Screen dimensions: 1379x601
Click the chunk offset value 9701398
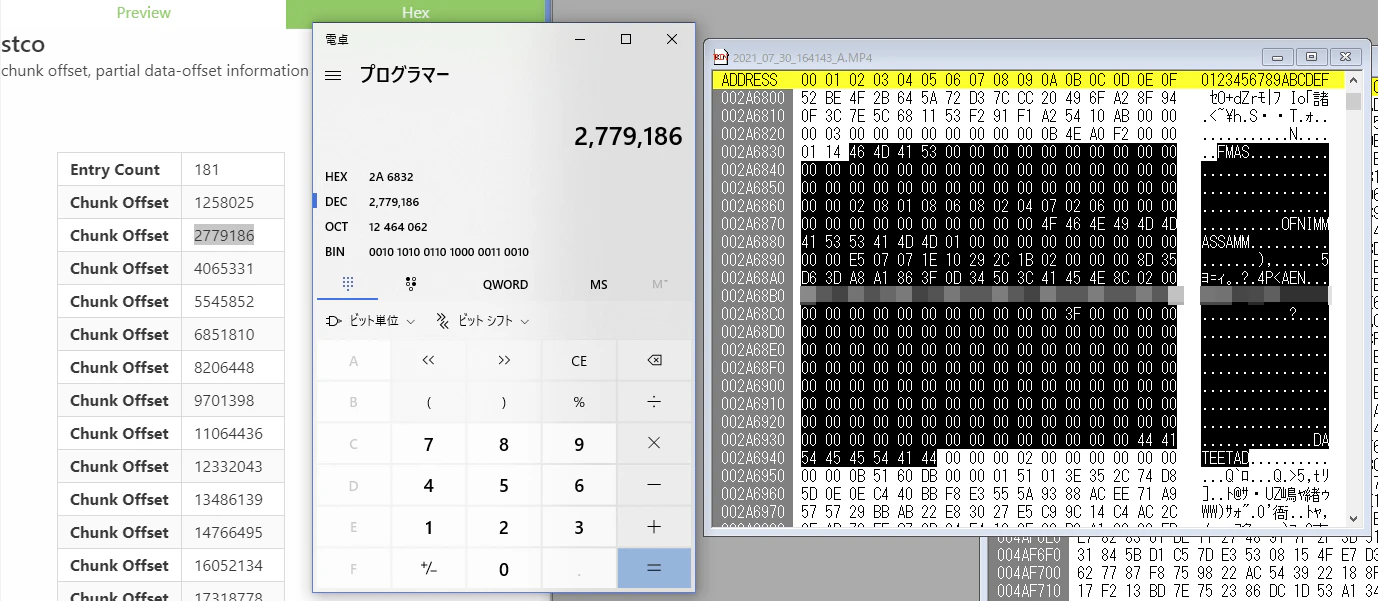[224, 400]
